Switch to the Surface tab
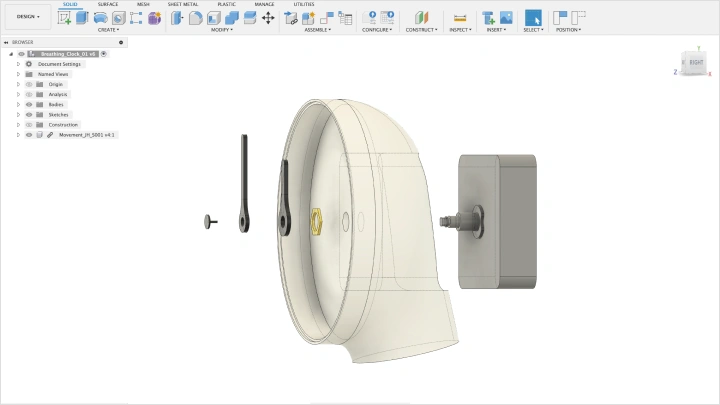This screenshot has height=405, width=720. point(107,4)
